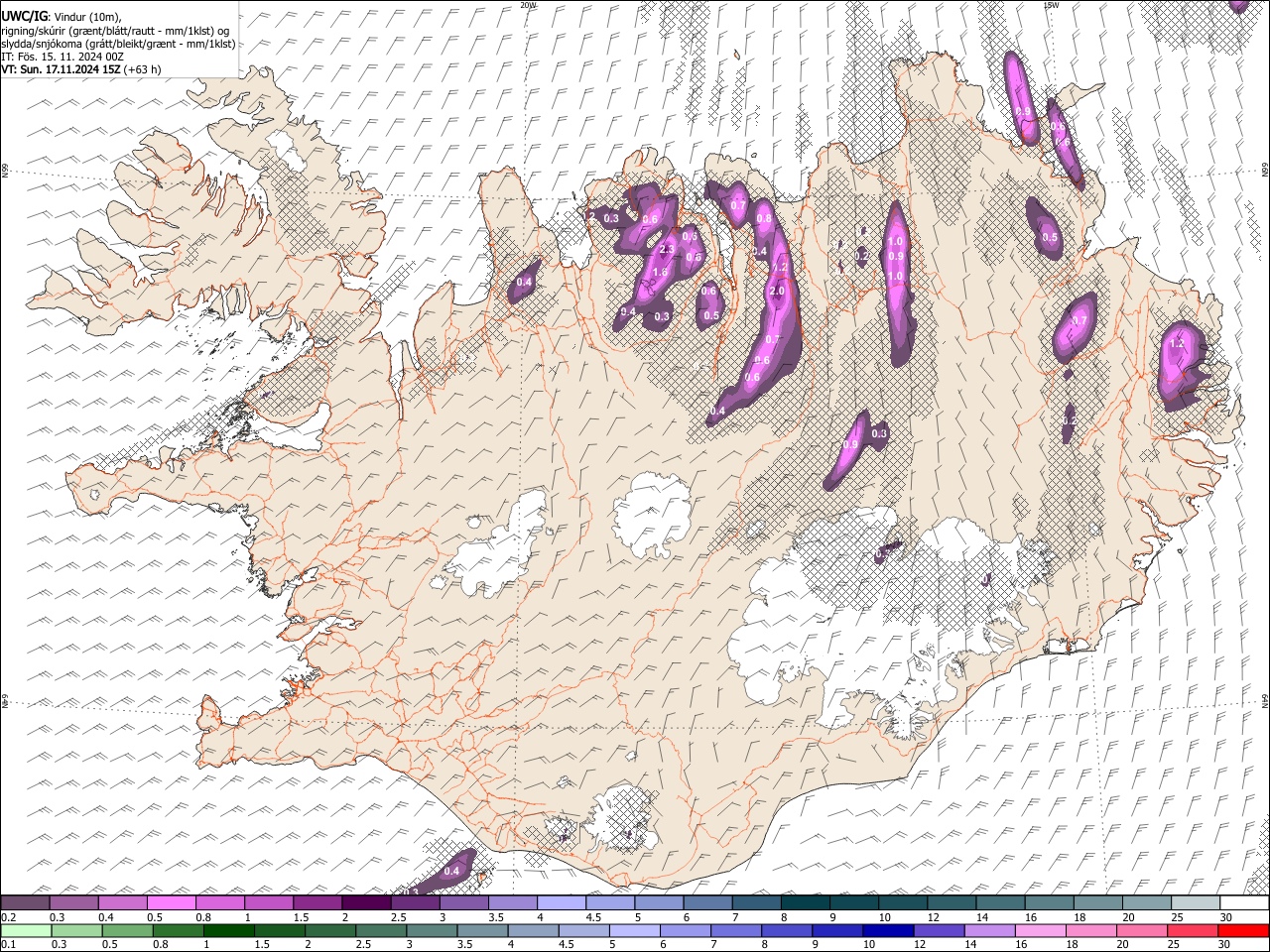Click the '64N' latitude label on the right edge
Viewport: 1270px width, 952px height.
(x=1265, y=700)
